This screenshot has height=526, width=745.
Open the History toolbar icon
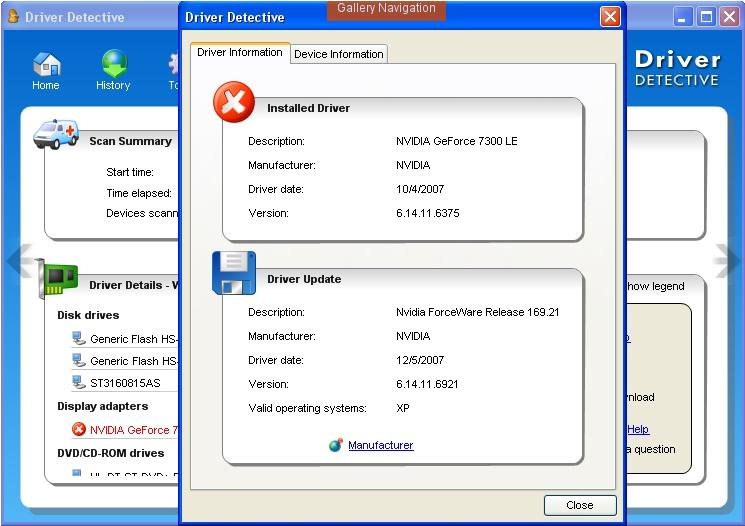113,71
